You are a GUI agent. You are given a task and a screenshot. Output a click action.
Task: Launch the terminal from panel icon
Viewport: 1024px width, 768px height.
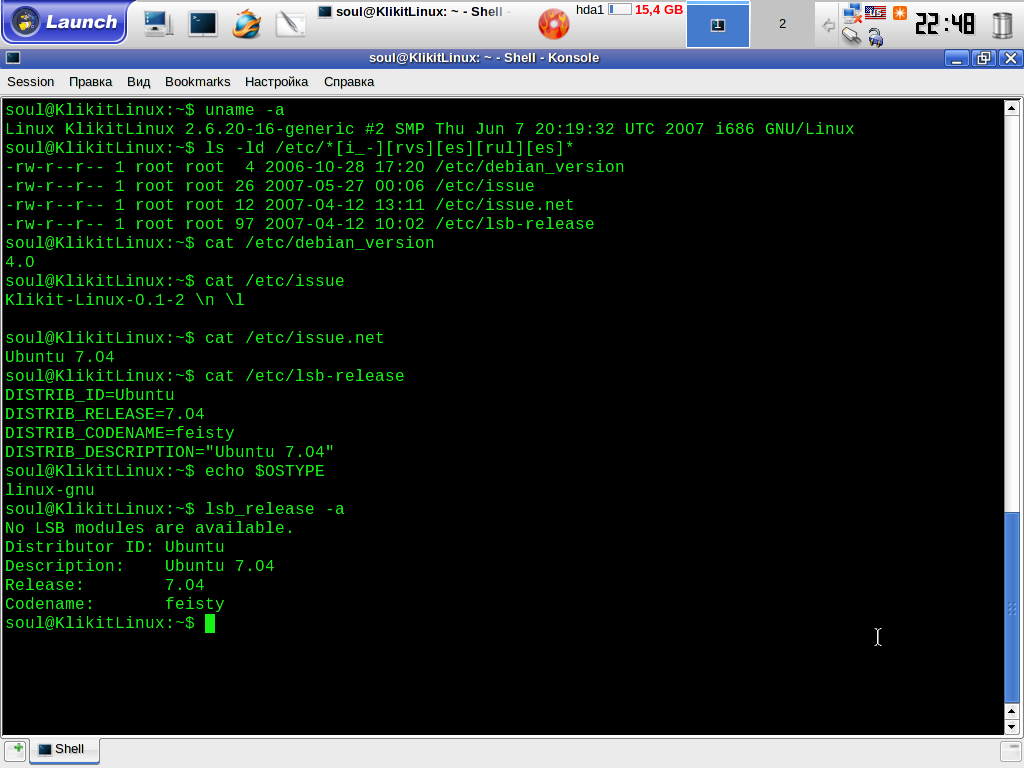[202, 24]
